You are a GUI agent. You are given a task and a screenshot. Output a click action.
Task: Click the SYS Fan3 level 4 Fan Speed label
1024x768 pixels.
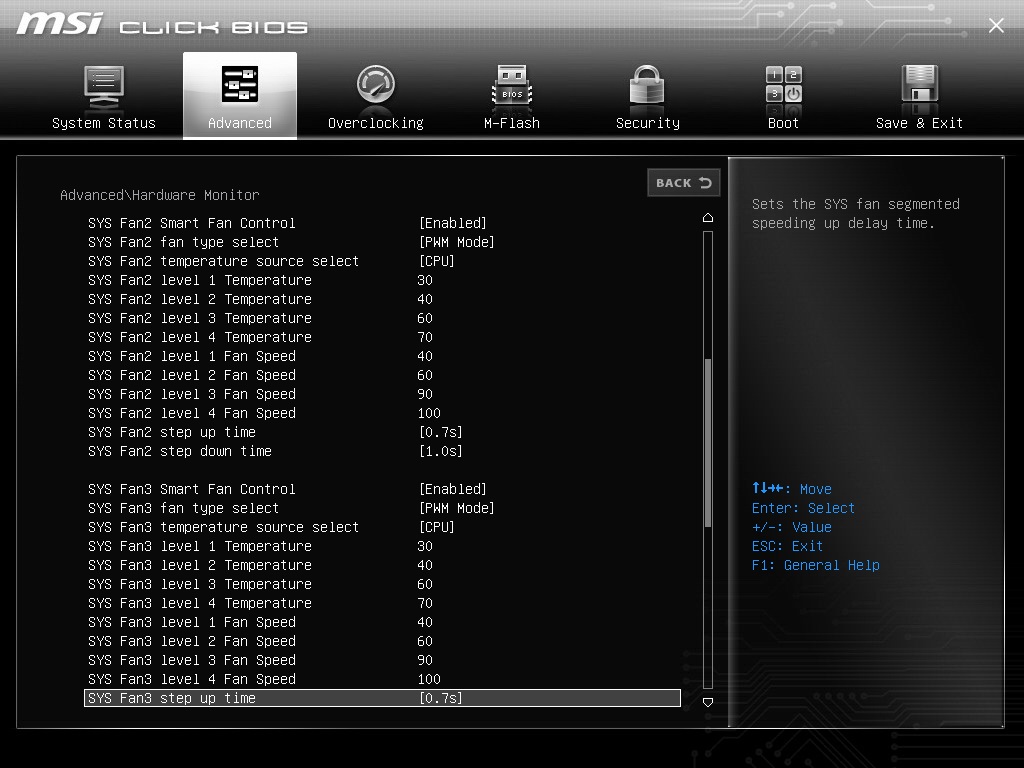point(191,679)
